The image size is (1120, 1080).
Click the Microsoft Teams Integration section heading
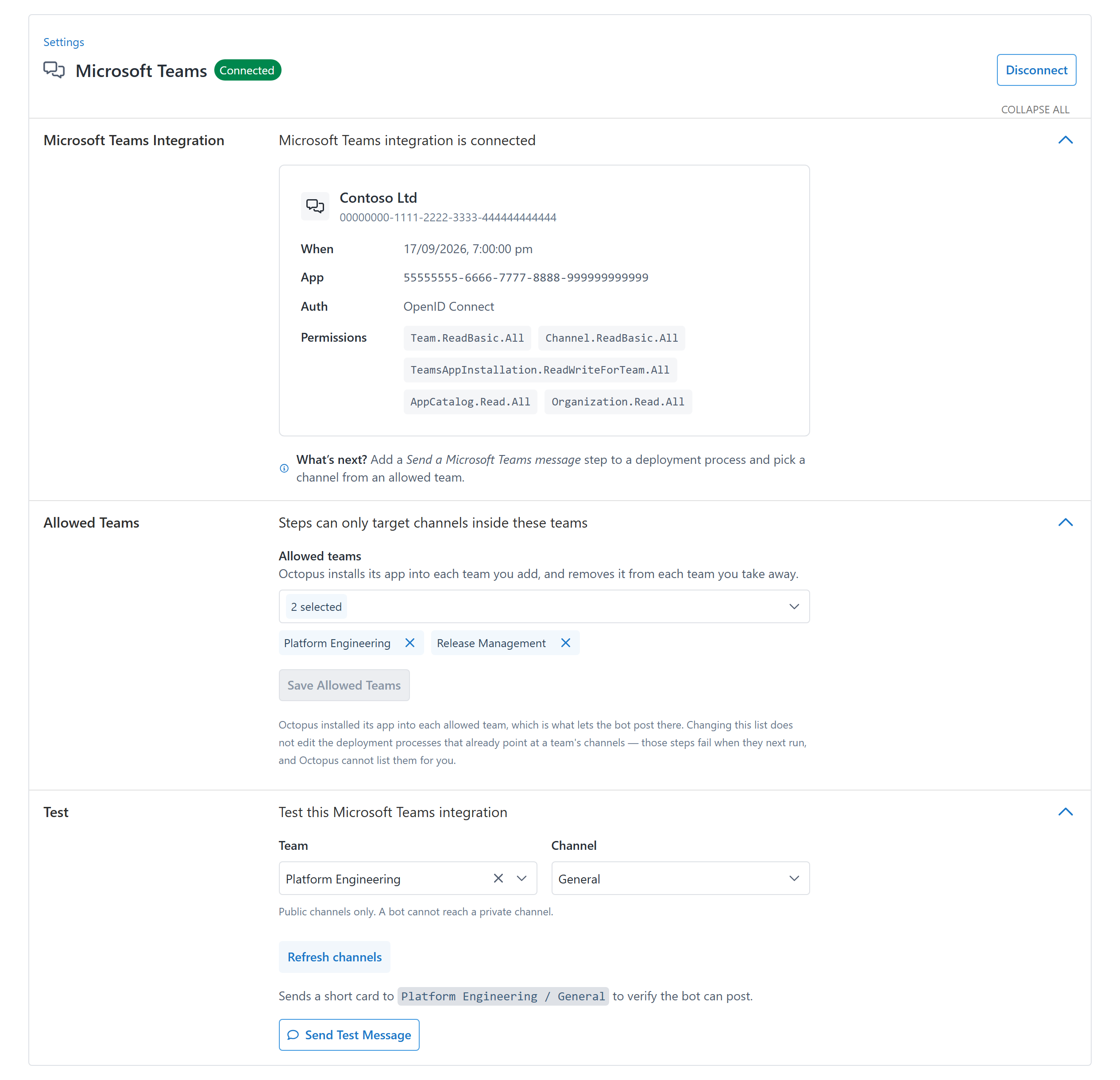[134, 141]
